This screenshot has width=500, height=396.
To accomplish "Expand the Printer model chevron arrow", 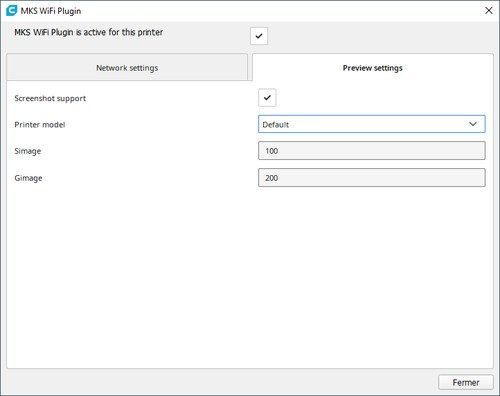I will [473, 124].
